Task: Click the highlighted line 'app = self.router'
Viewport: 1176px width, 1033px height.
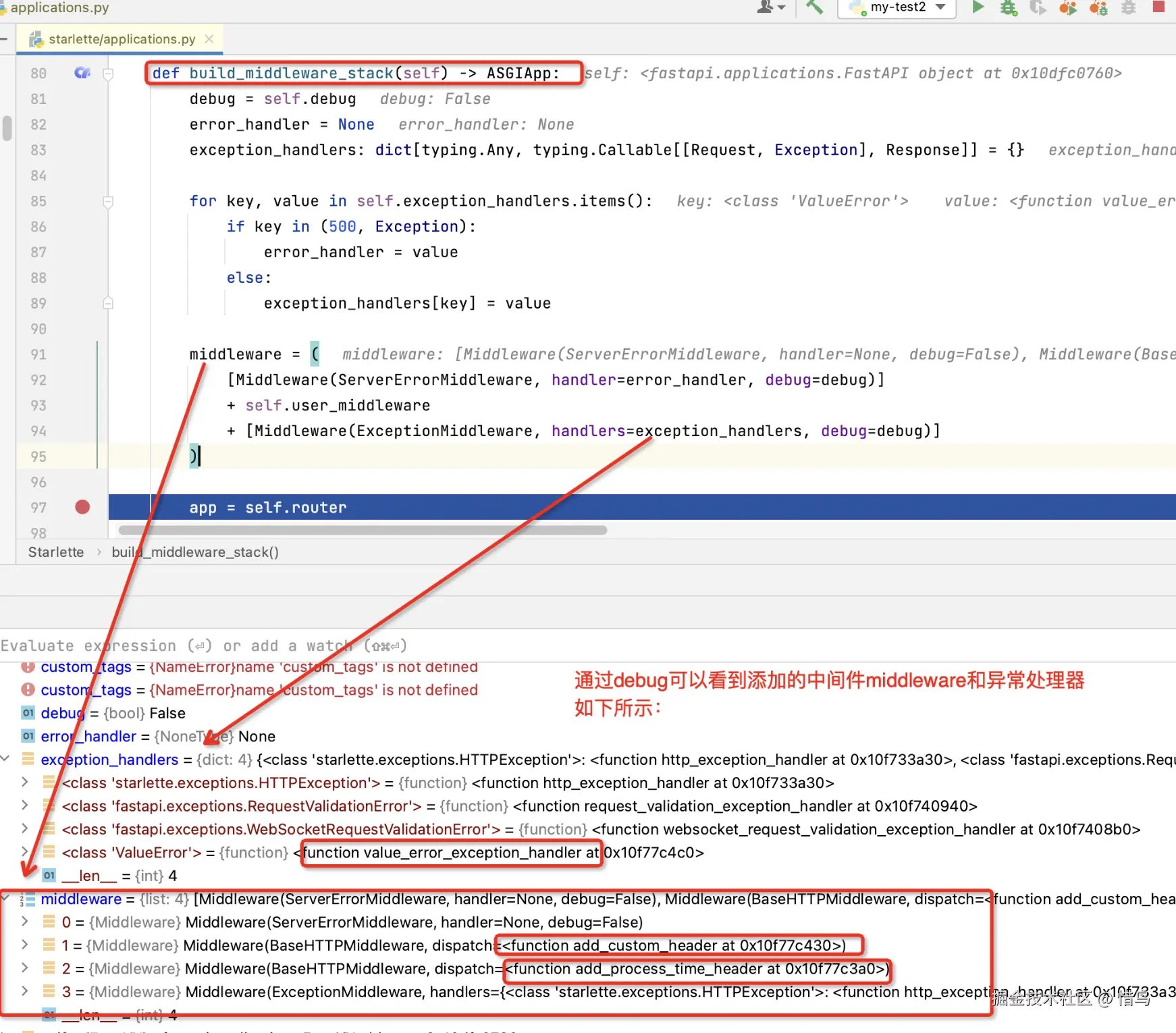Action: point(642,507)
